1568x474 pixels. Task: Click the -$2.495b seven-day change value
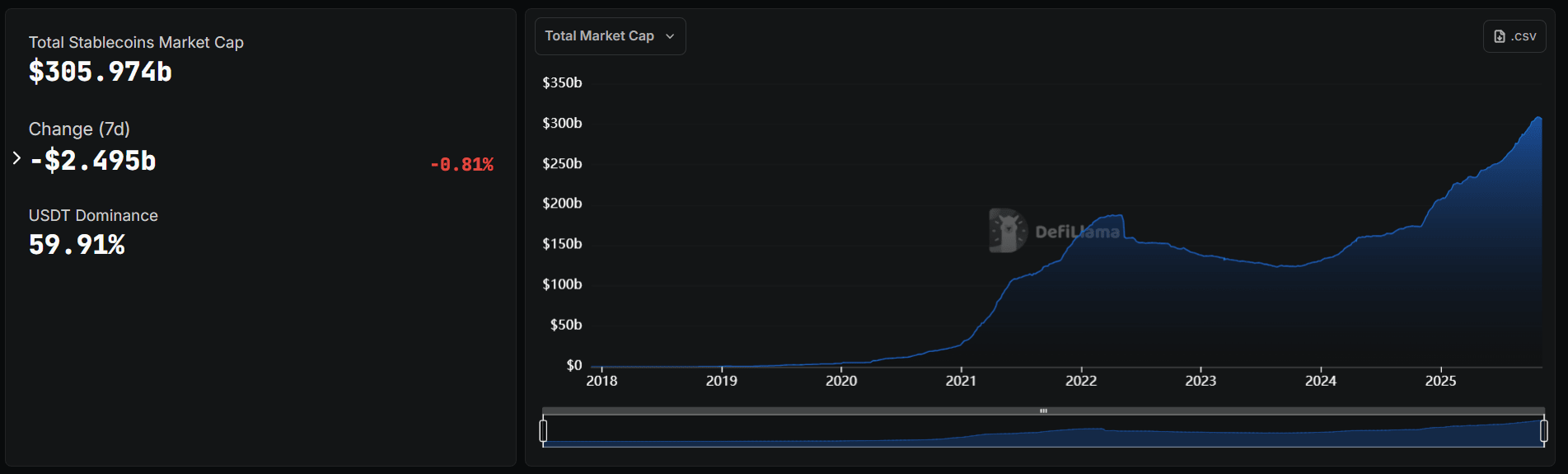coord(93,161)
